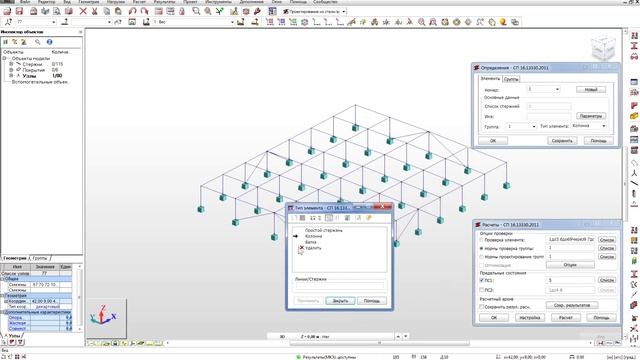Click the magnifier search icon in Object Inspector
The height and width of the screenshot is (360, 640).
pos(38,42)
